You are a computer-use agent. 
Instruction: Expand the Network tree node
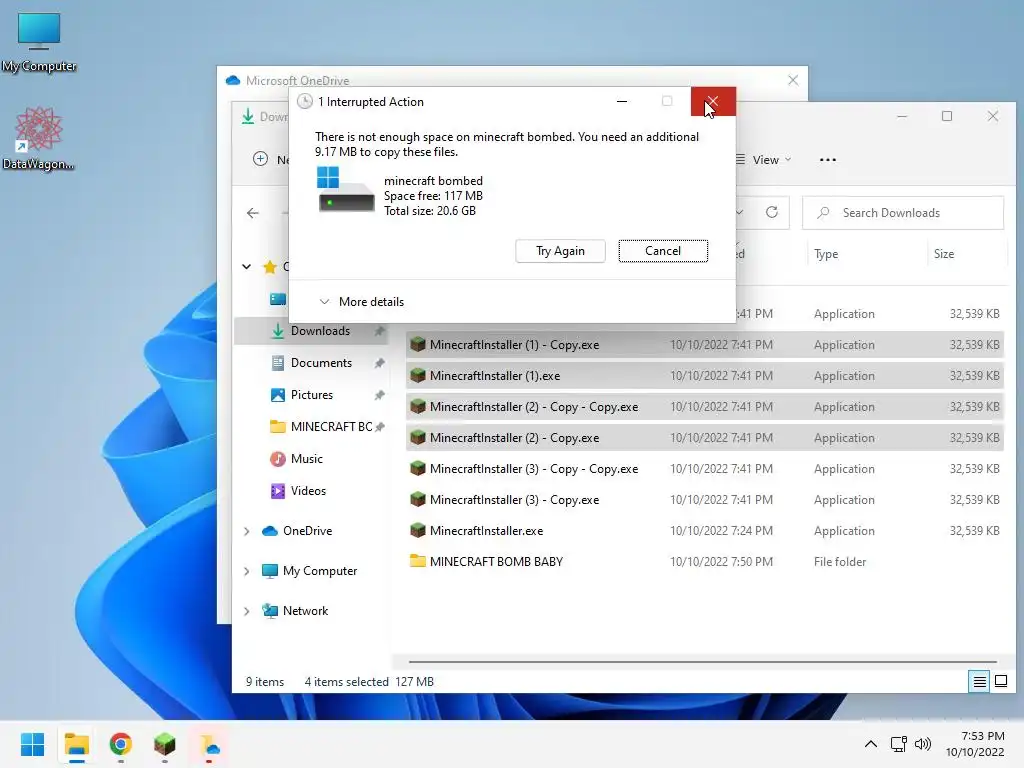coord(246,611)
